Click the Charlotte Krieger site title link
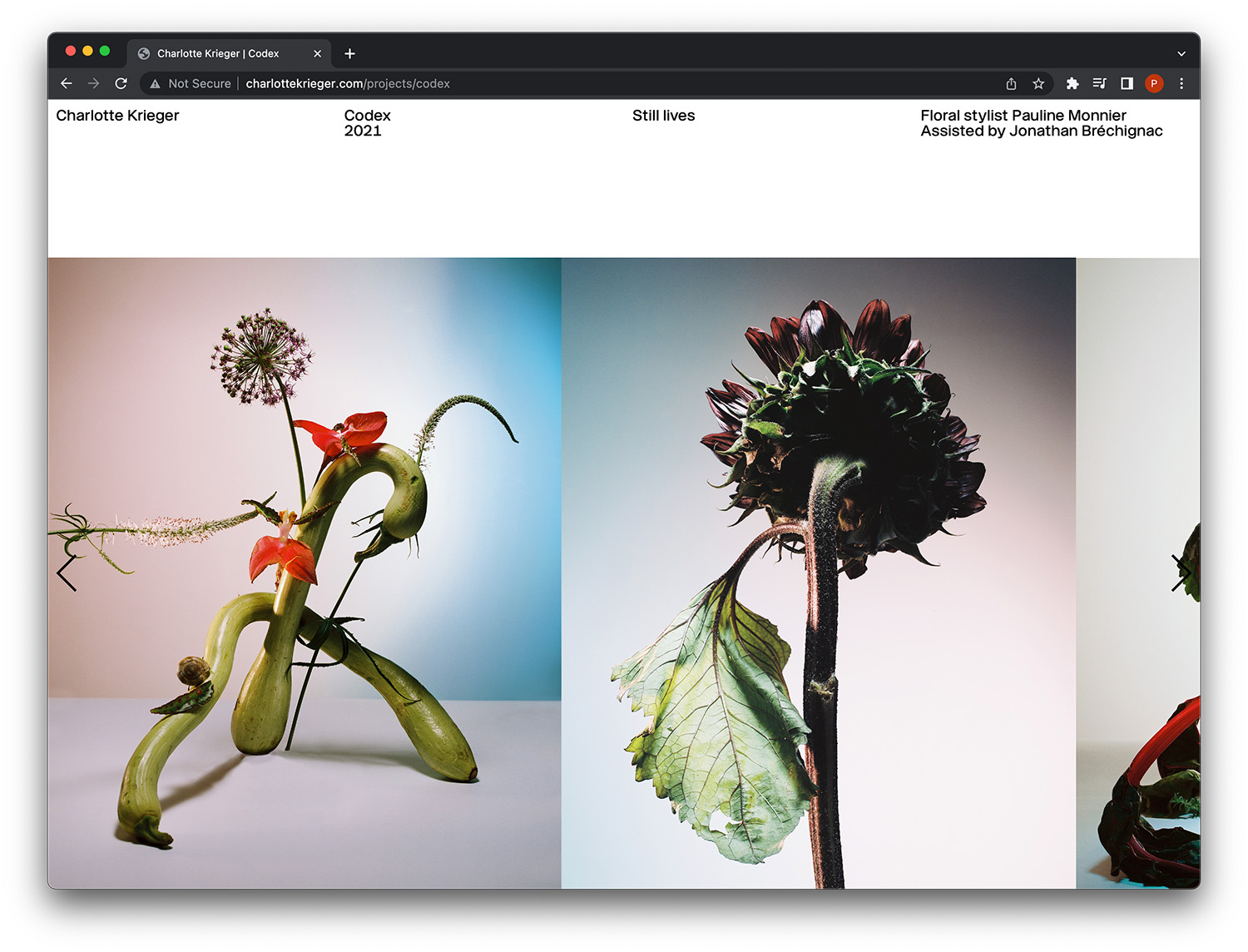 pos(117,116)
